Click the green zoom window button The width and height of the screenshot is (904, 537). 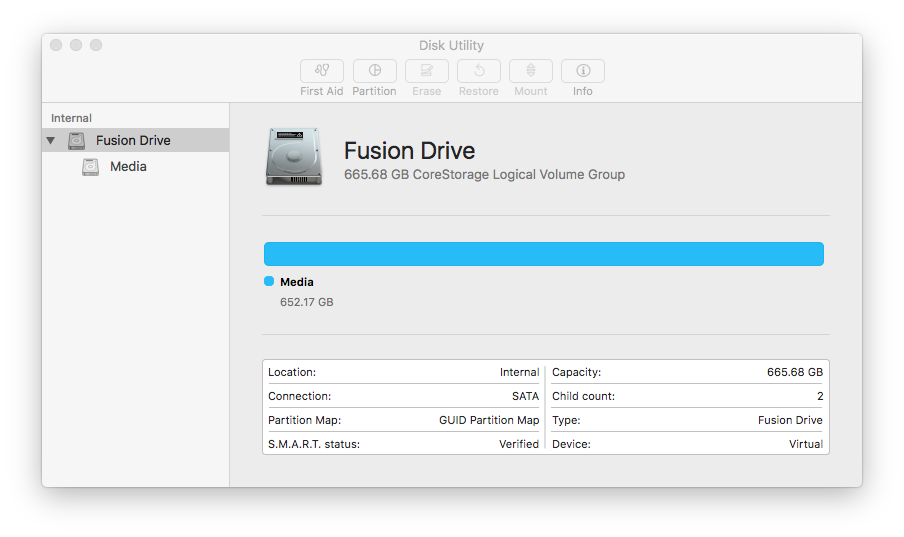pos(96,45)
